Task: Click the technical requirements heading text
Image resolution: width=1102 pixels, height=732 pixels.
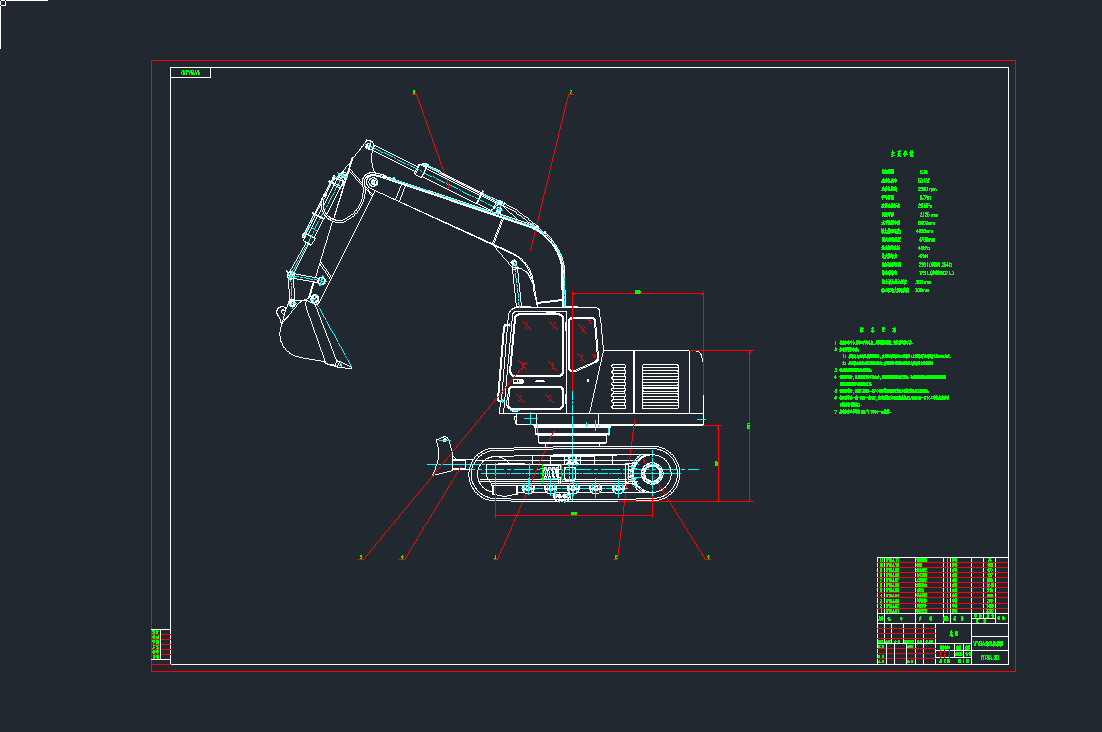Action: [879, 329]
